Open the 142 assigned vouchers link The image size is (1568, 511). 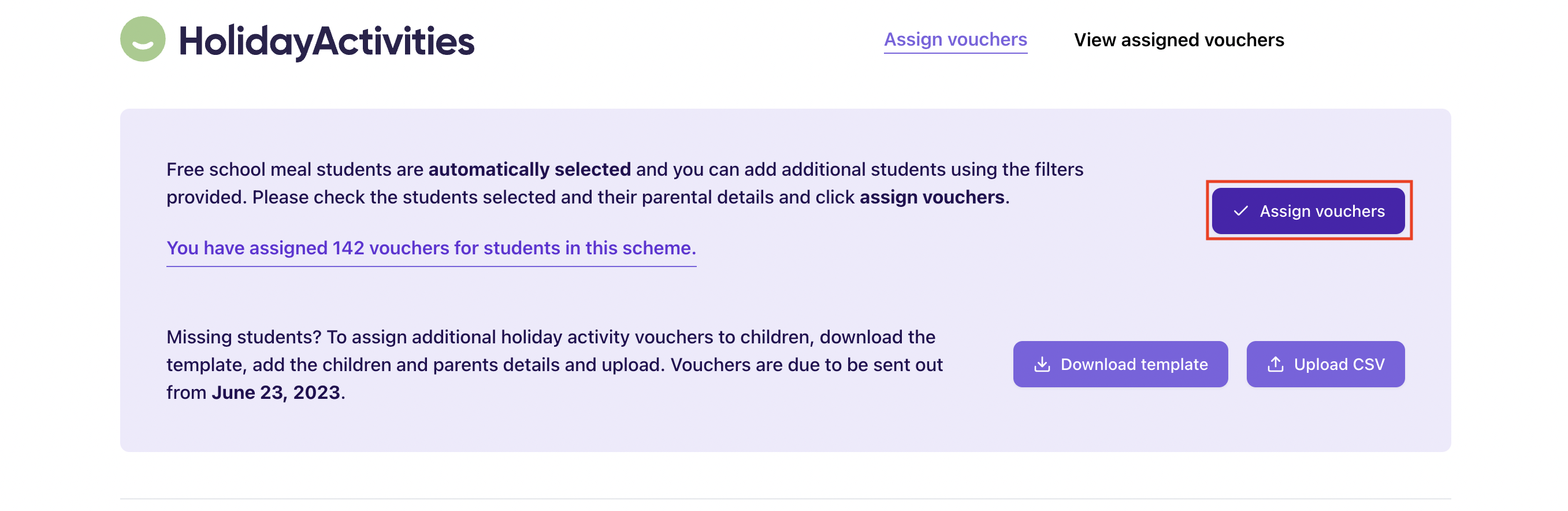431,249
